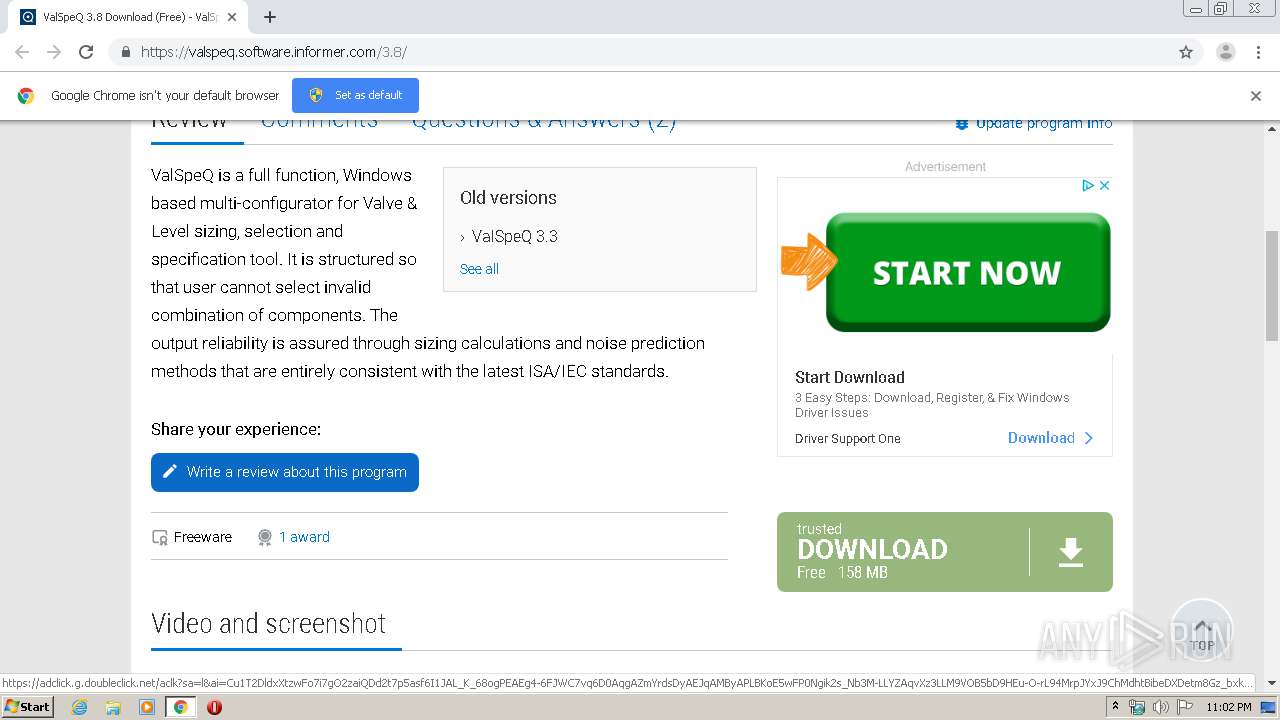Screen dimensions: 1280x720
Task: Click the Driver Support One advertiser text
Action: point(848,439)
